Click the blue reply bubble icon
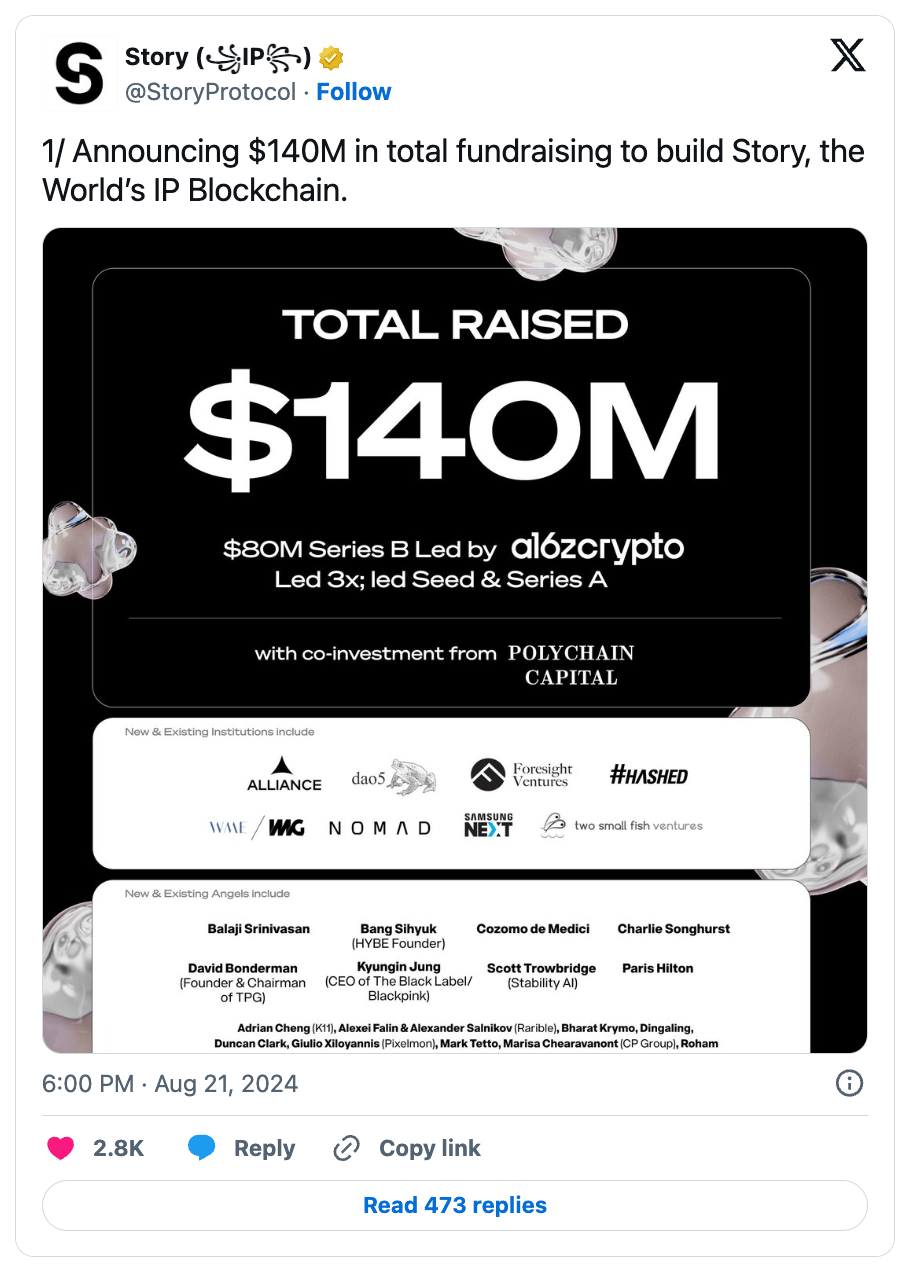Screen dimensions: 916x1274 click(202, 1148)
